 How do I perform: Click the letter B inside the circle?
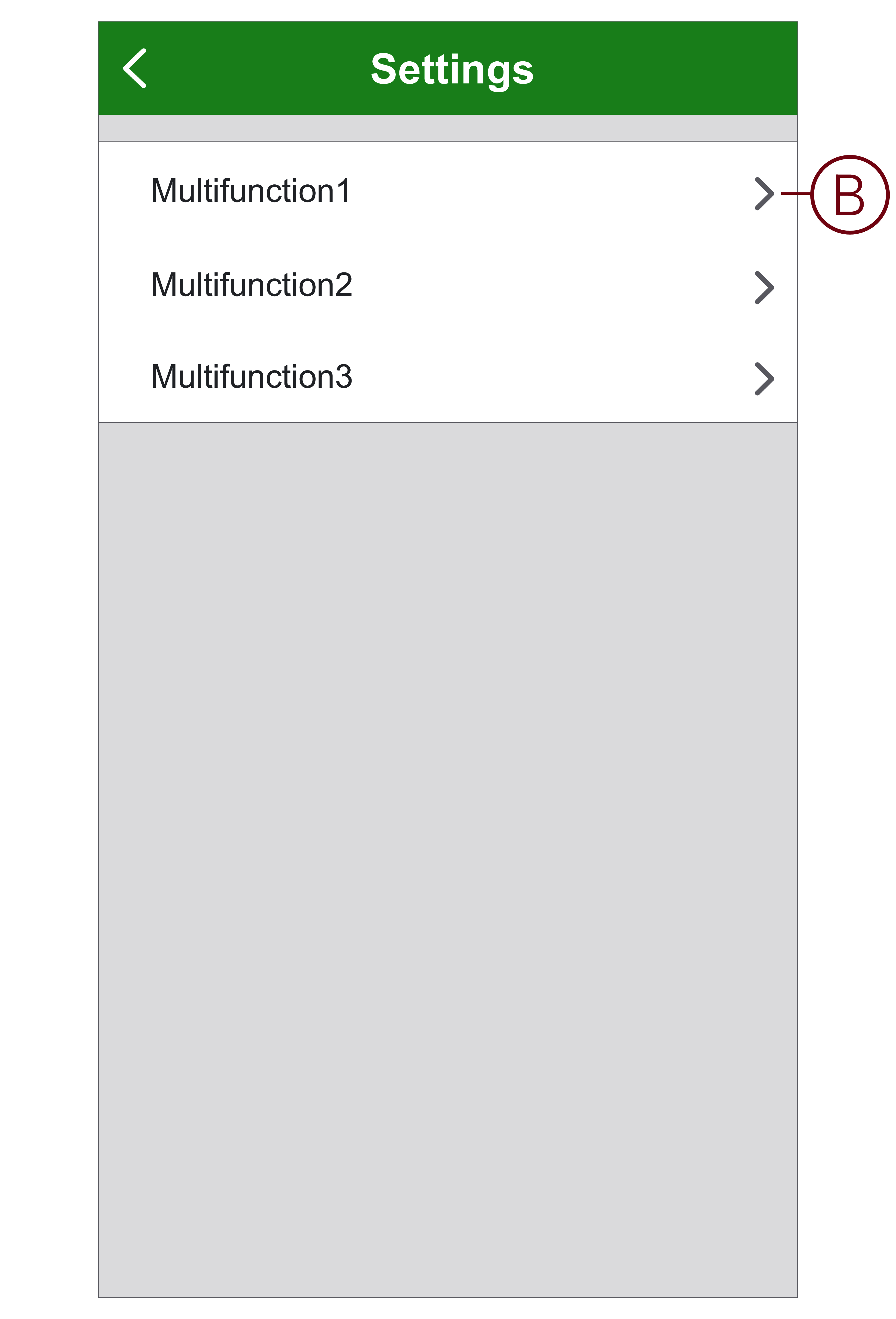click(x=850, y=194)
